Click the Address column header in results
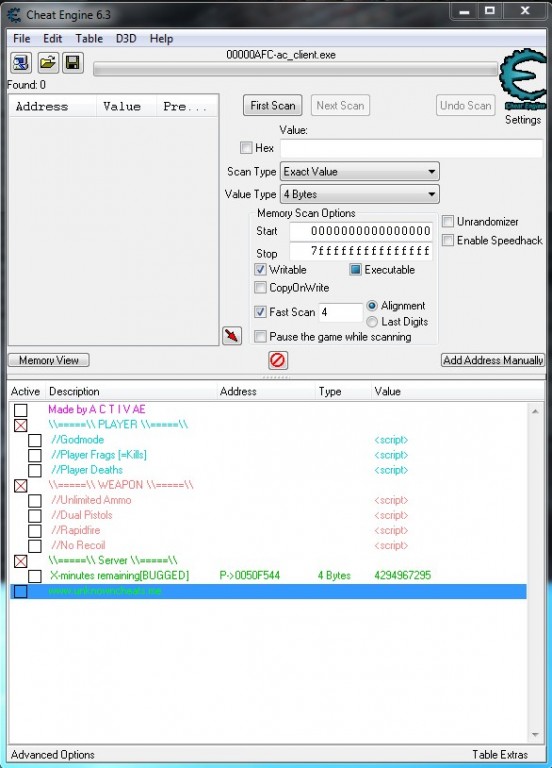 (52, 106)
